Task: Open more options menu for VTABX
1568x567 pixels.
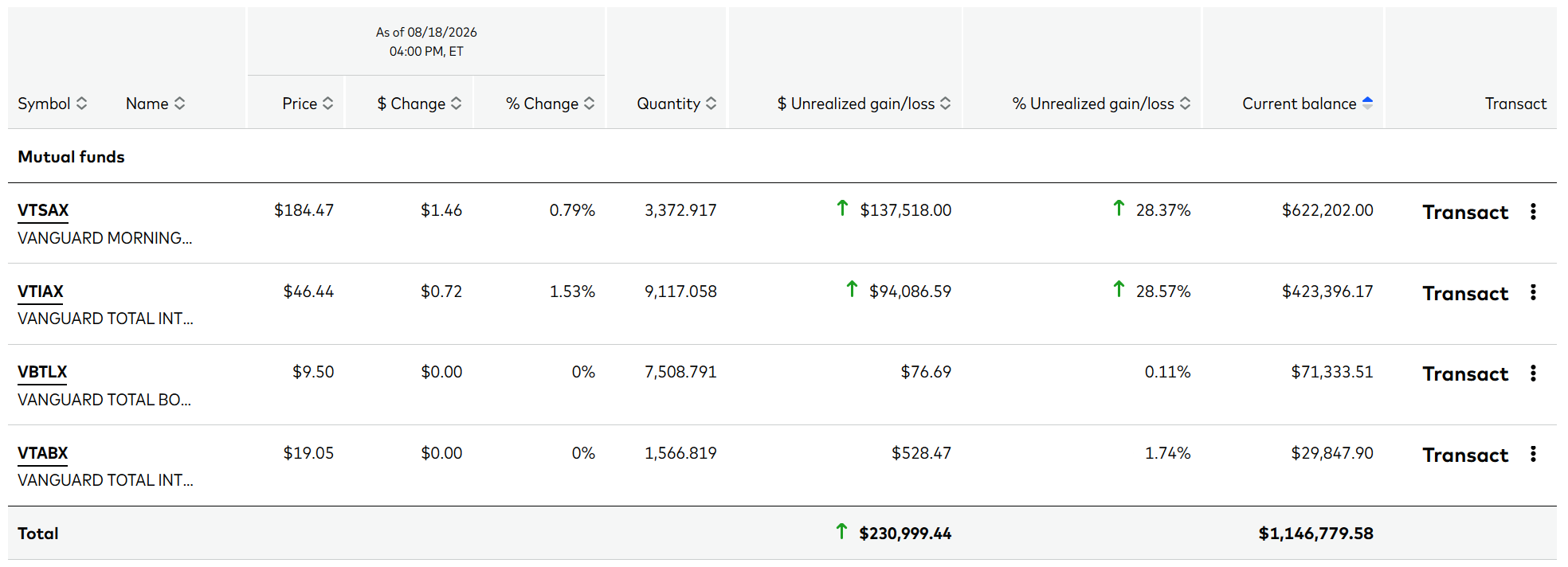Action: (x=1533, y=454)
